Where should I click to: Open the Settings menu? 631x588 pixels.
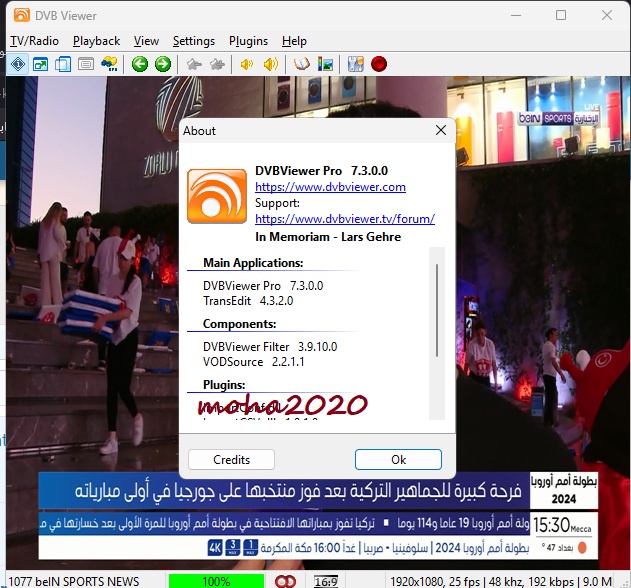194,41
